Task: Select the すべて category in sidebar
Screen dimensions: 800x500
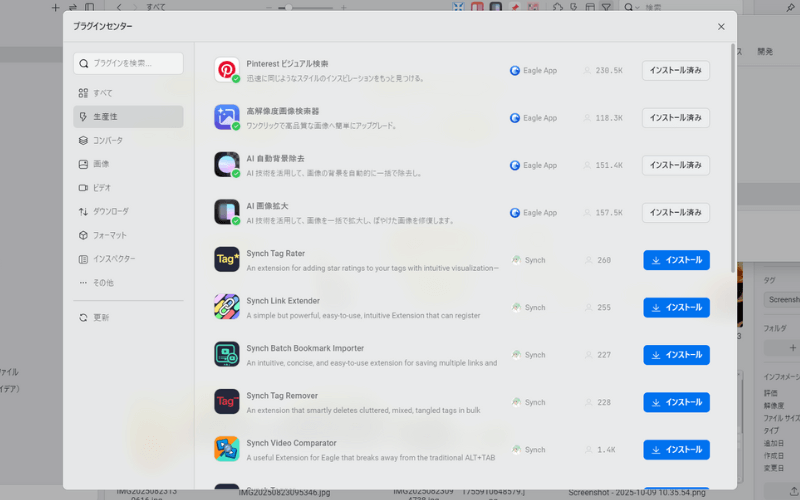Action: tap(103, 93)
